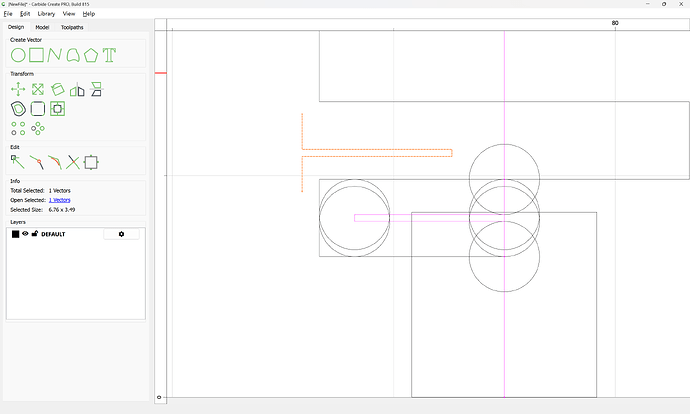Open the Corner rounding tool
The width and height of the screenshot is (690, 414).
(38, 109)
